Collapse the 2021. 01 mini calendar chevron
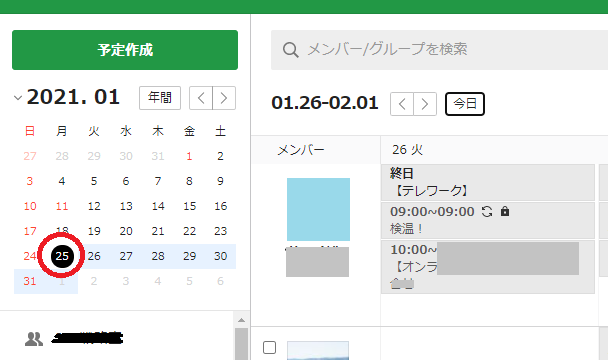The width and height of the screenshot is (608, 360). [x=18, y=98]
